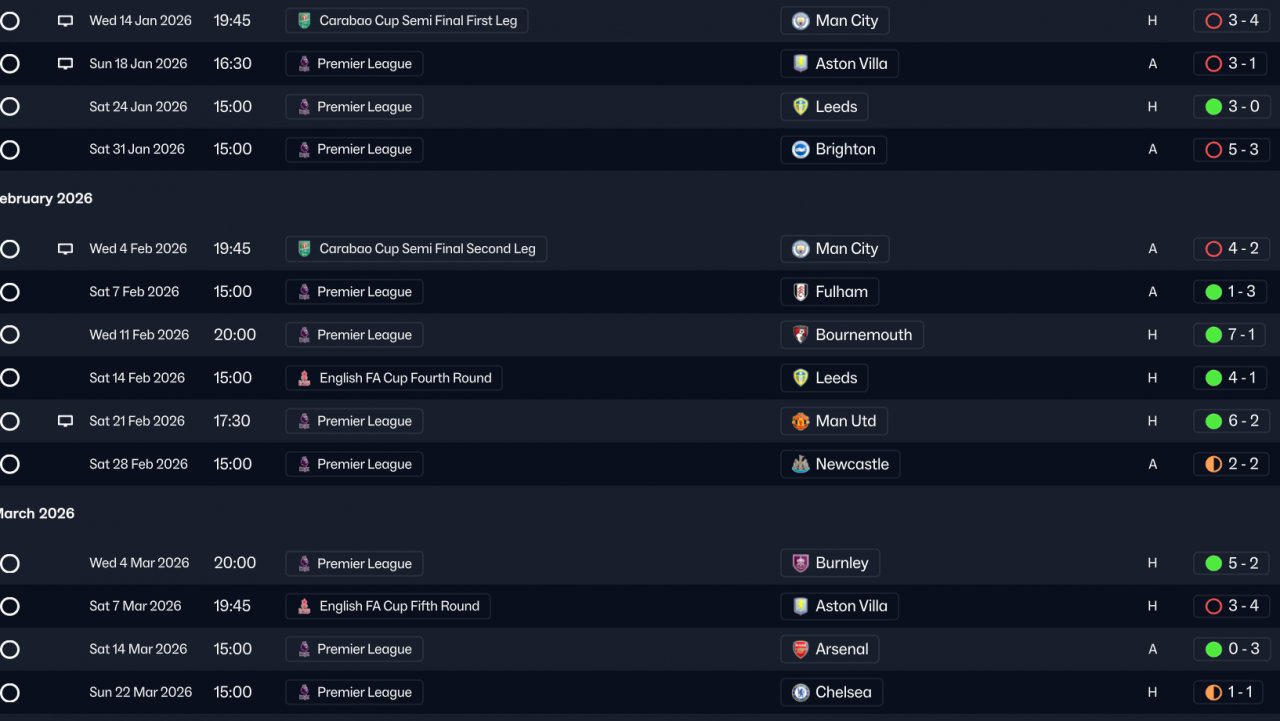Click the Carabao Cup trophy icon for First Leg
This screenshot has height=721, width=1280.
(x=304, y=21)
